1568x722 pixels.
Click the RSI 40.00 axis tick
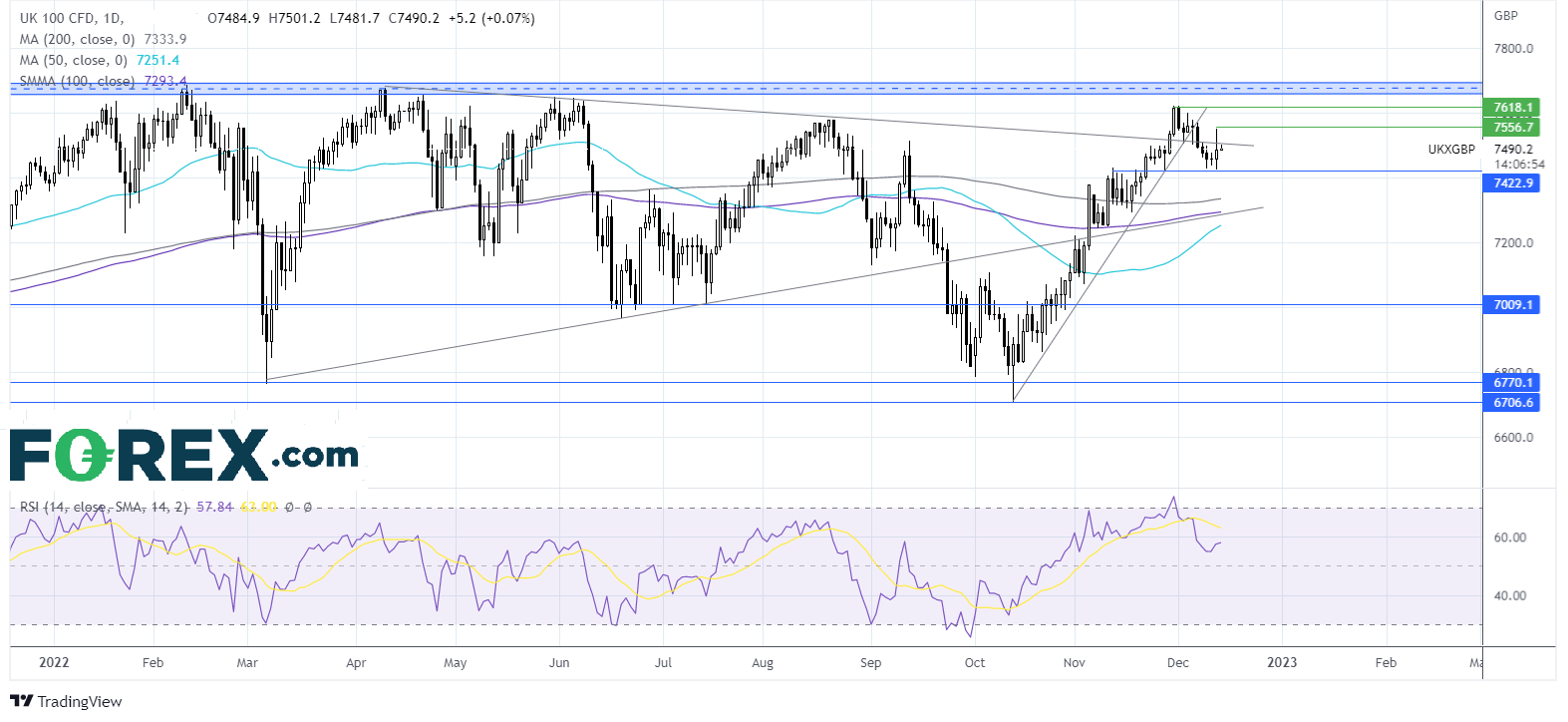[1510, 595]
